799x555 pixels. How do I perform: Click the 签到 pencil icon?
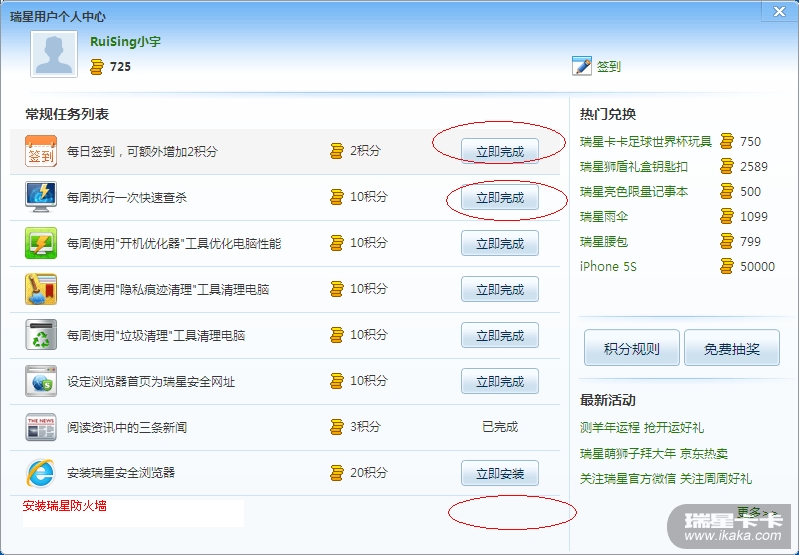point(581,66)
